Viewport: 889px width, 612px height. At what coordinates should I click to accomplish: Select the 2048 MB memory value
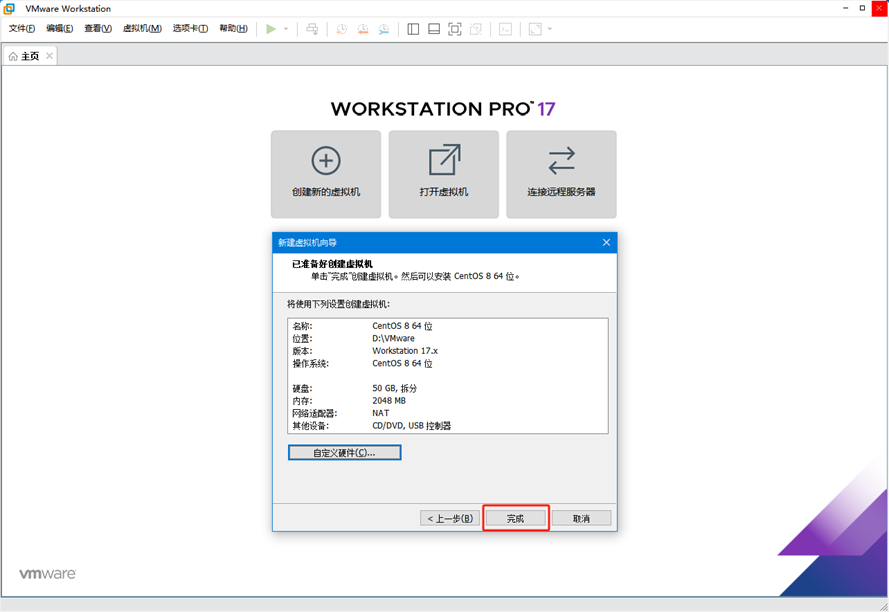(x=389, y=400)
